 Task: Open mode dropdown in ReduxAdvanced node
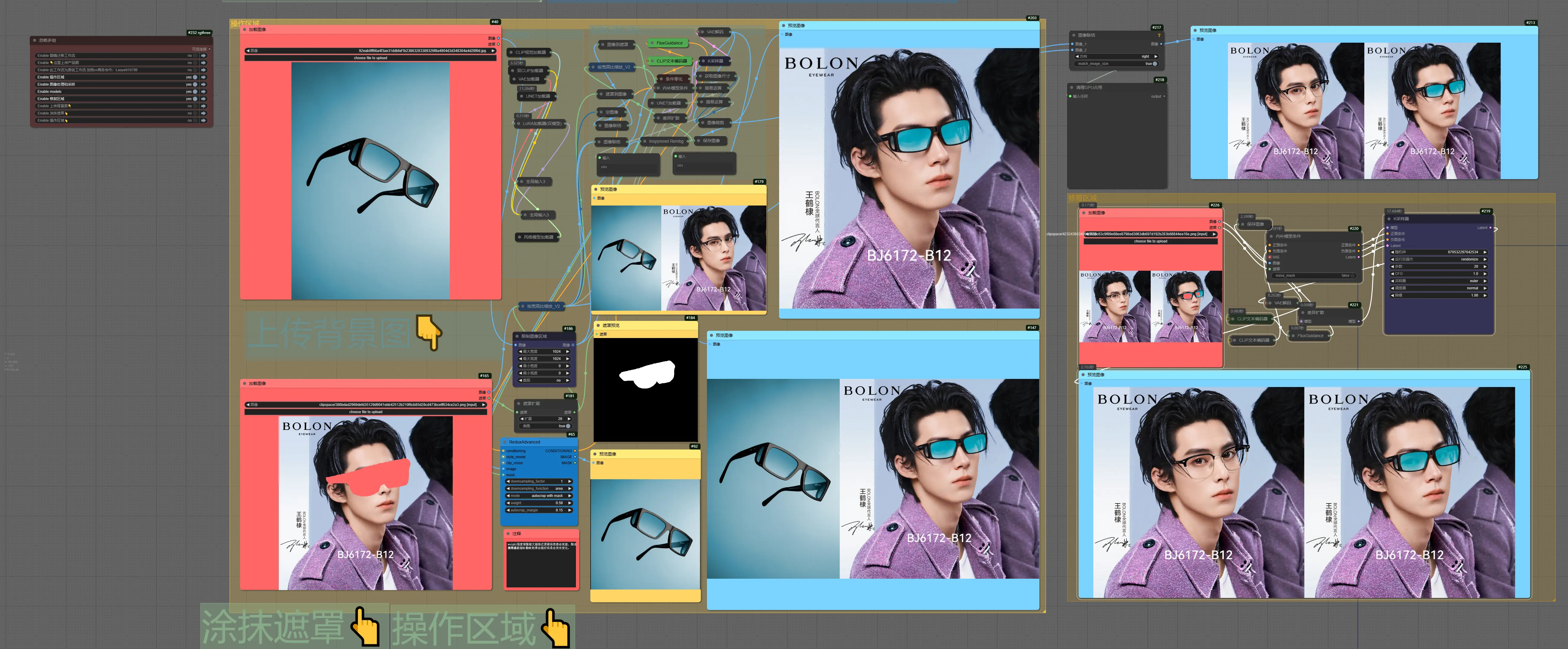point(539,496)
